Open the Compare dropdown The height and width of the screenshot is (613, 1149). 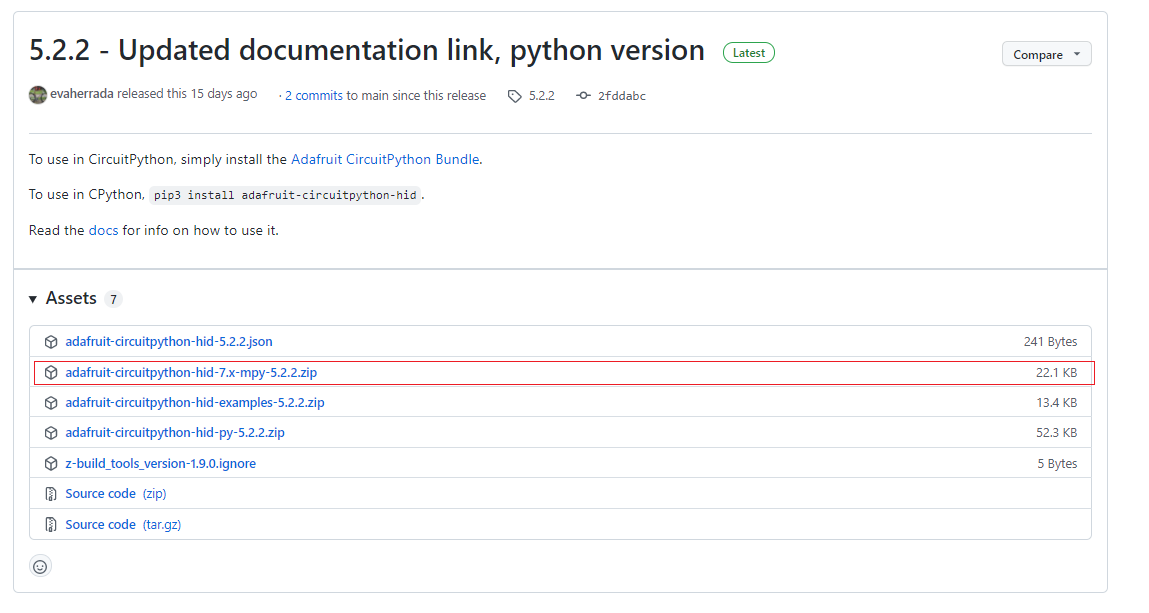click(1046, 55)
